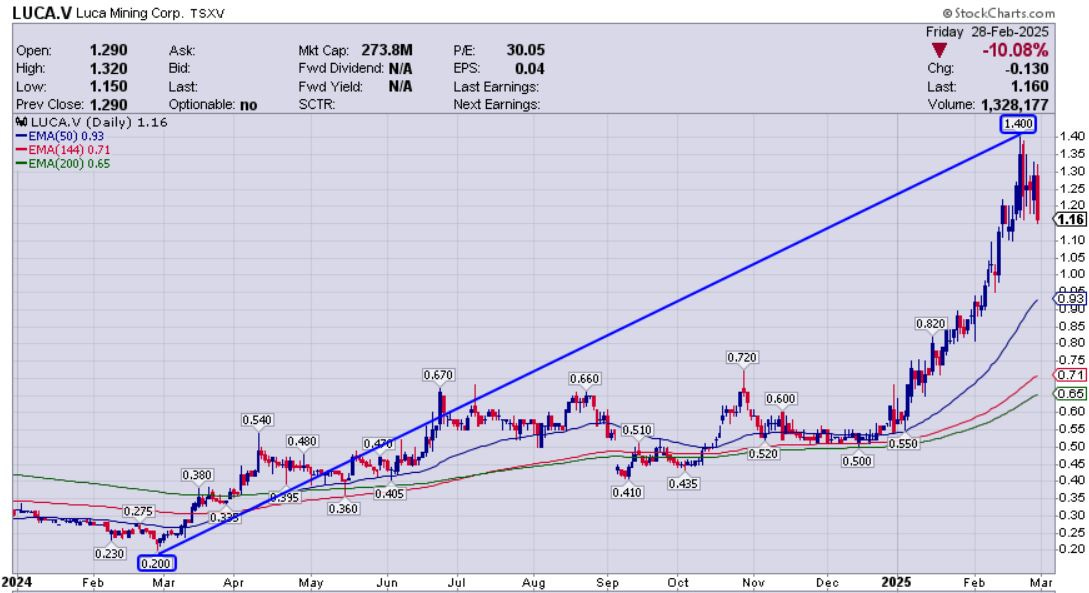
Task: Click the Apr label on the time axis
Action: 233,583
